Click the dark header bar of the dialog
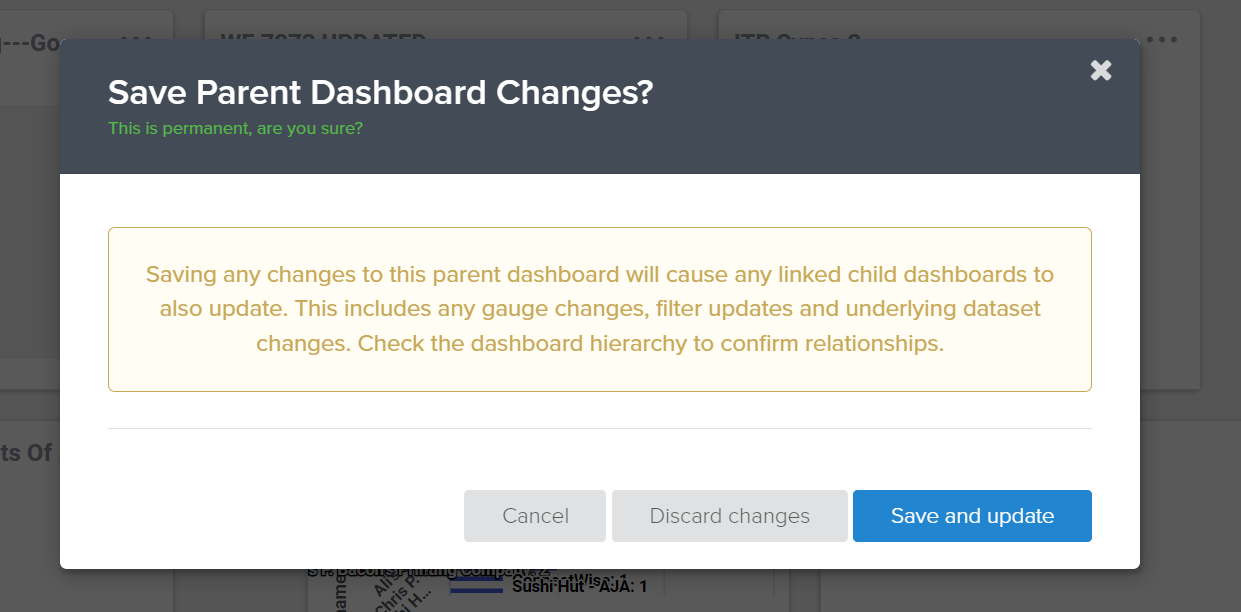Image resolution: width=1241 pixels, height=612 pixels. [x=600, y=106]
